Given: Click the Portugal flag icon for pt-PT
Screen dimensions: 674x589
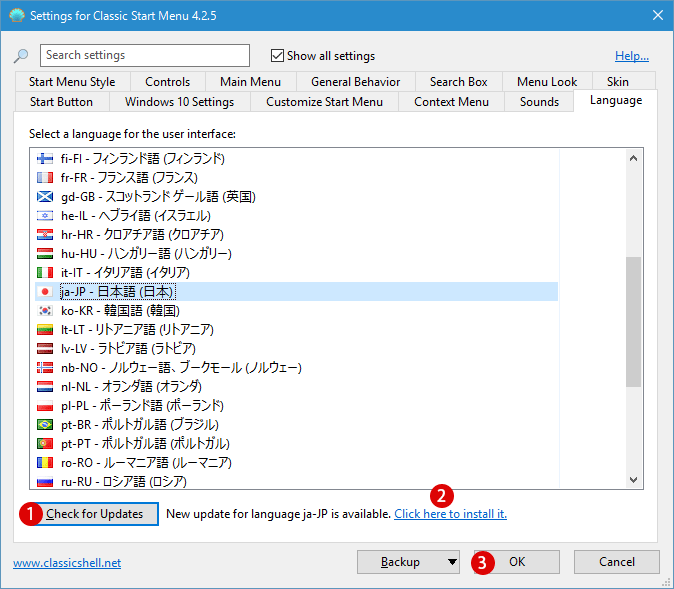Looking at the screenshot, I should (x=45, y=444).
